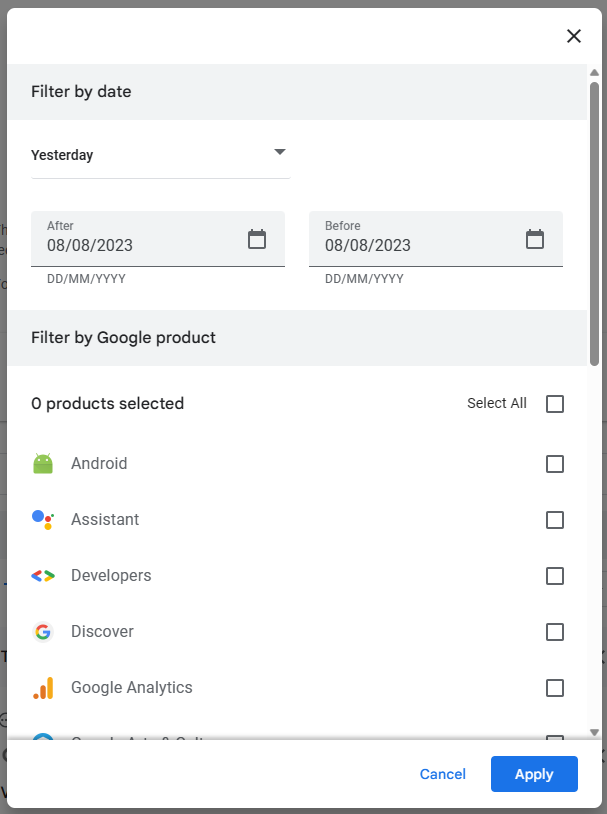The image size is (607, 814).
Task: Click the Android robot icon
Action: point(43,464)
